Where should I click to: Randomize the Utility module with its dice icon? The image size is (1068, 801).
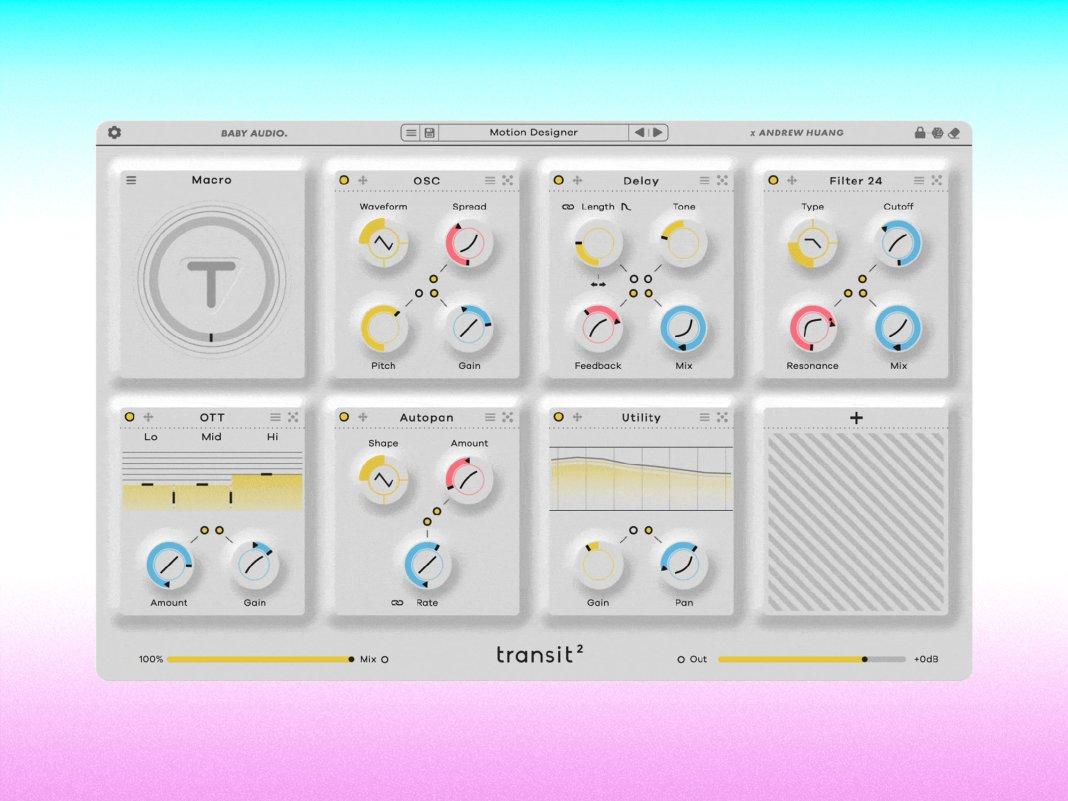tap(722, 417)
